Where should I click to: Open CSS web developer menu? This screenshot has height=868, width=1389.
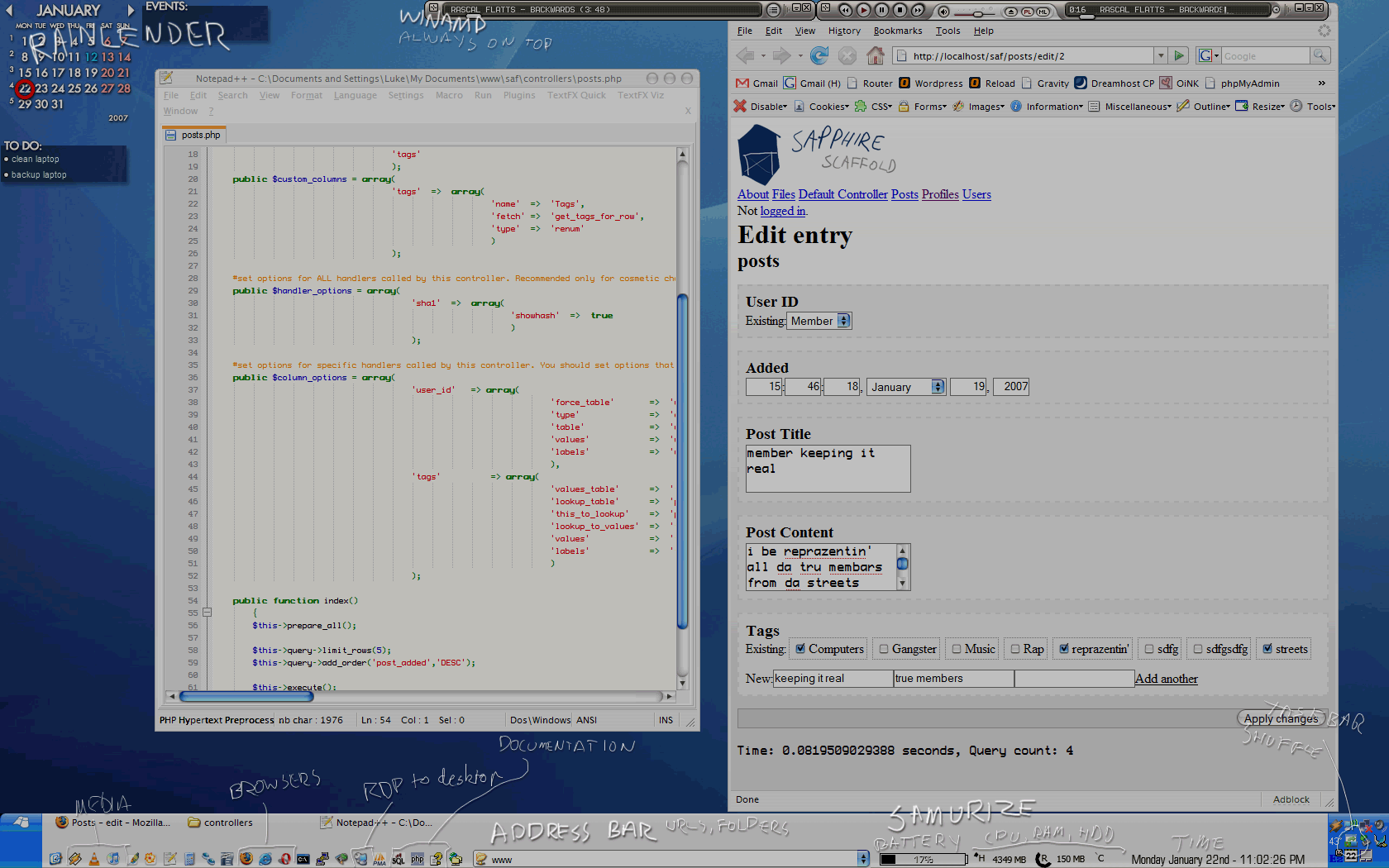tap(874, 107)
